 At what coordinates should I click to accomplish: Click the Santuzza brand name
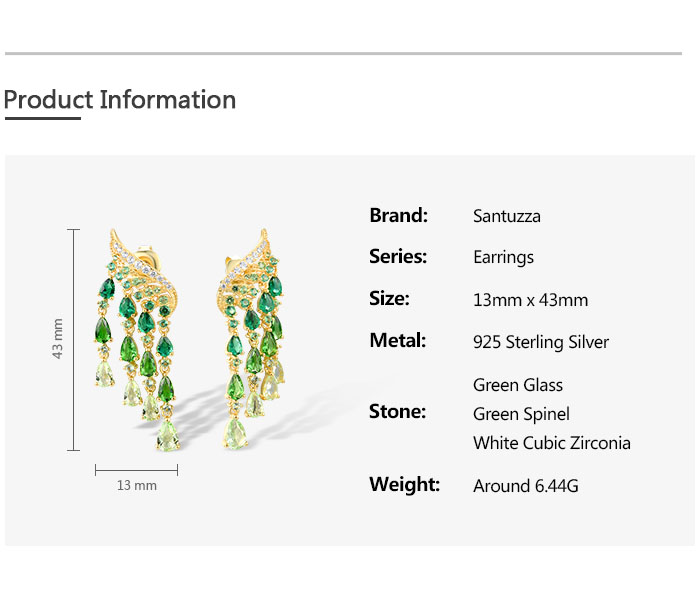(x=506, y=216)
